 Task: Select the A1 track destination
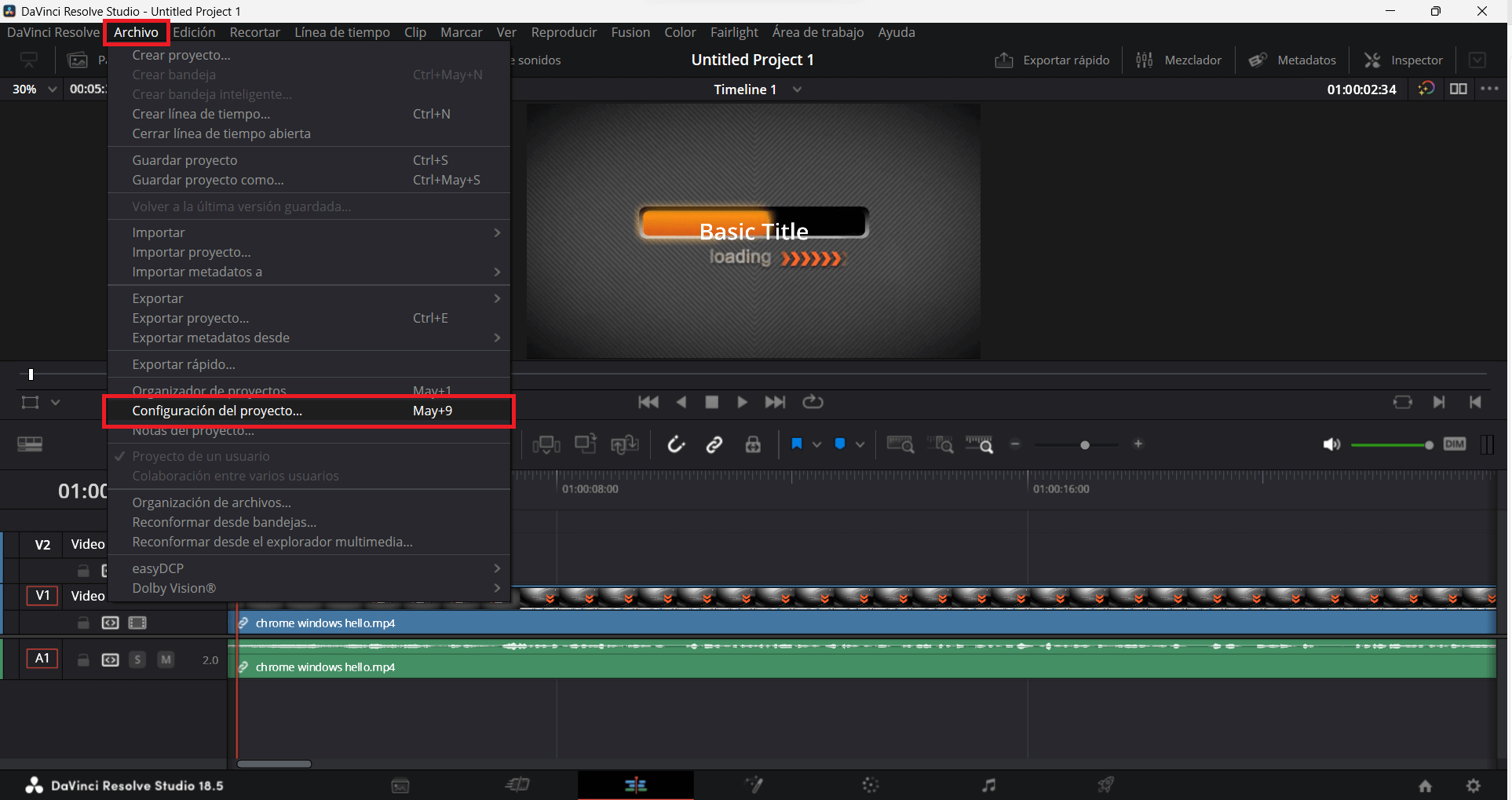(x=42, y=659)
